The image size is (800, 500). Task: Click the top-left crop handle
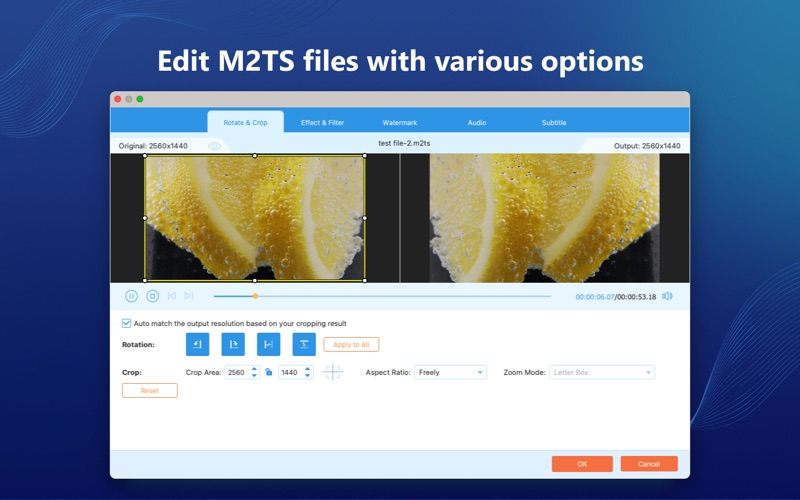click(145, 156)
